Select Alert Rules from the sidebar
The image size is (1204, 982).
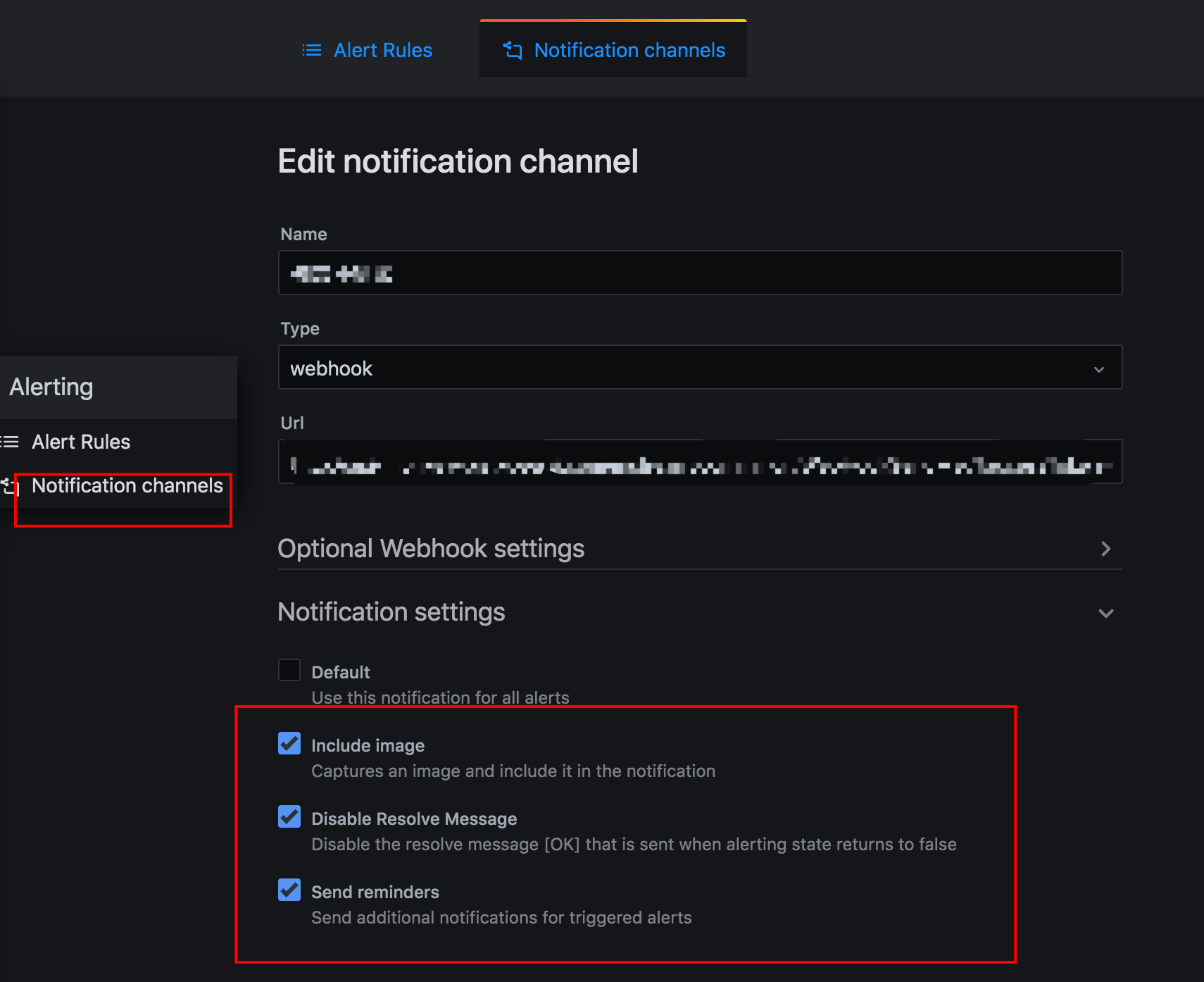(x=80, y=442)
